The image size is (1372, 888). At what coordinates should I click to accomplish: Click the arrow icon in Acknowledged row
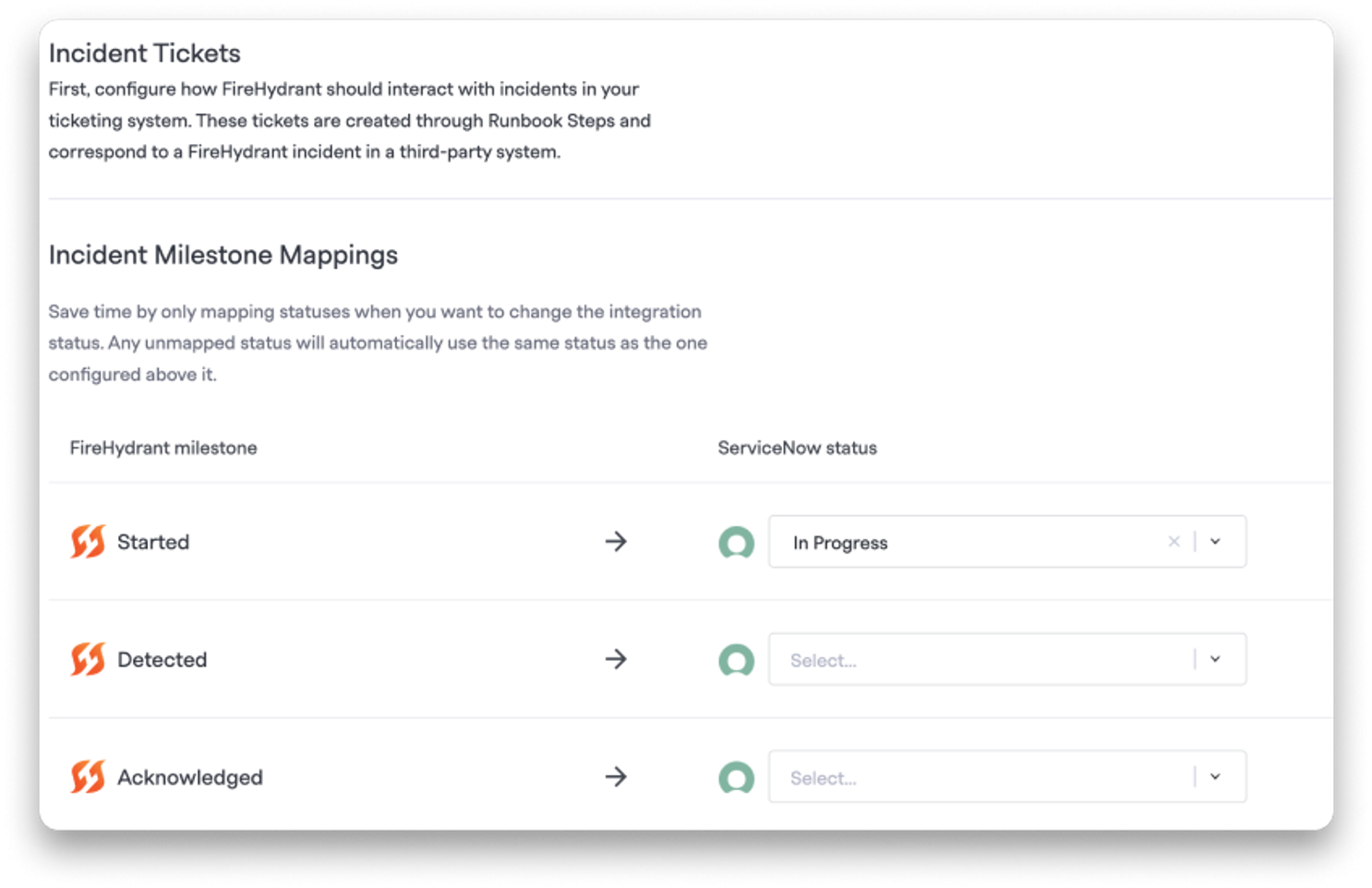point(616,777)
